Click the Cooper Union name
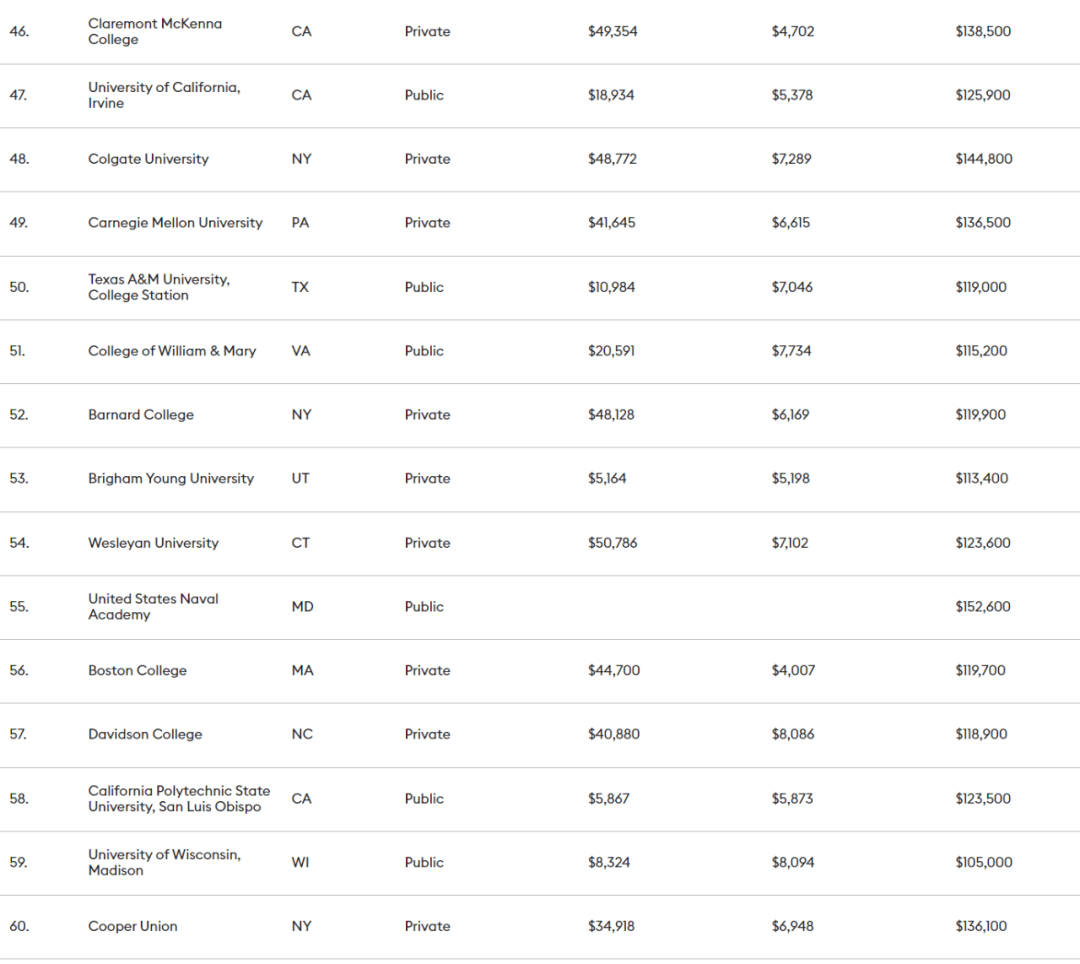 (133, 927)
